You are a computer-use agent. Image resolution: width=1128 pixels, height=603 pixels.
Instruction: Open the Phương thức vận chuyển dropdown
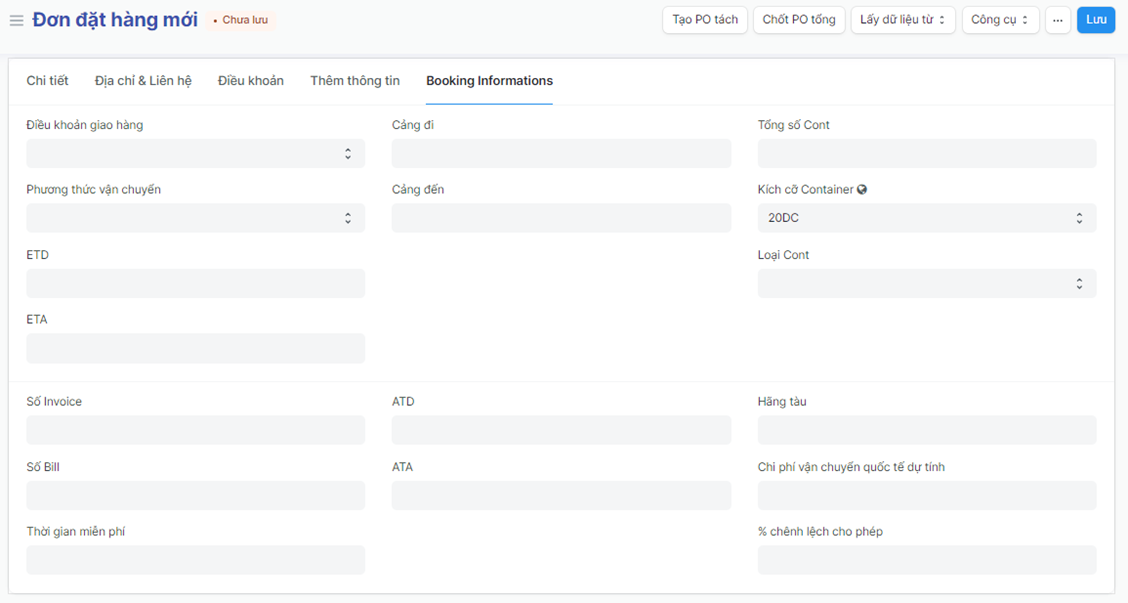196,218
